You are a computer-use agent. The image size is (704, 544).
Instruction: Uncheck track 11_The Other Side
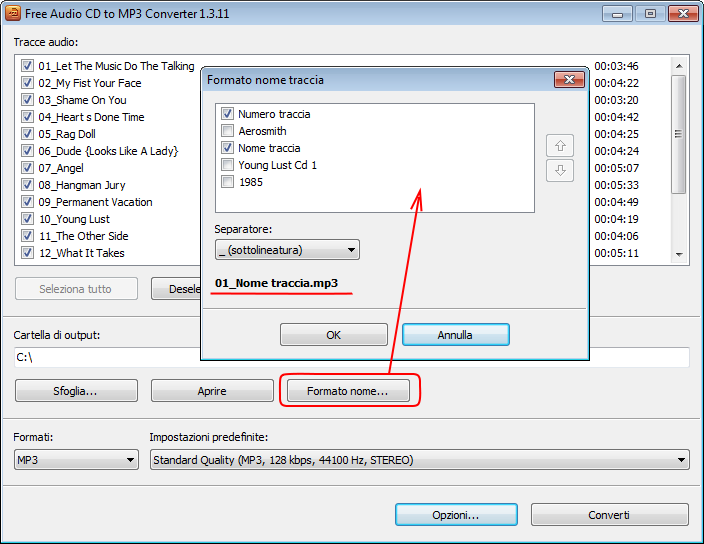click(27, 236)
